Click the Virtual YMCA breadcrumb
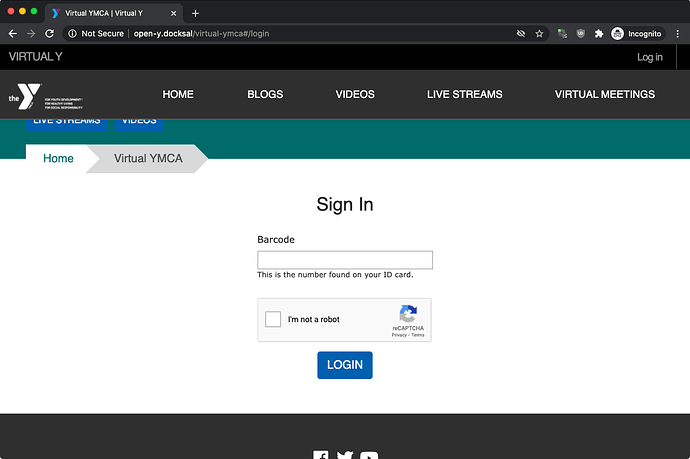 (148, 158)
